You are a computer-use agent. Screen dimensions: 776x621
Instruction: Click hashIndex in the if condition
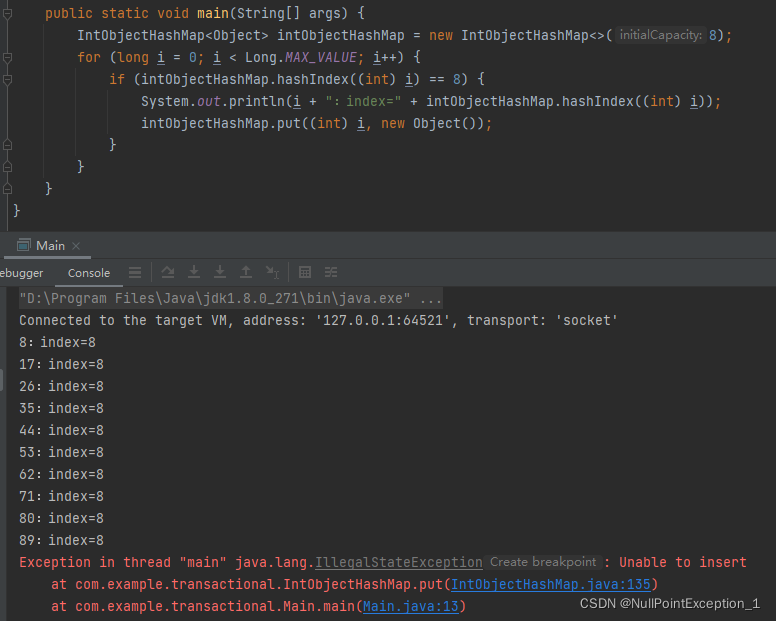(313, 80)
